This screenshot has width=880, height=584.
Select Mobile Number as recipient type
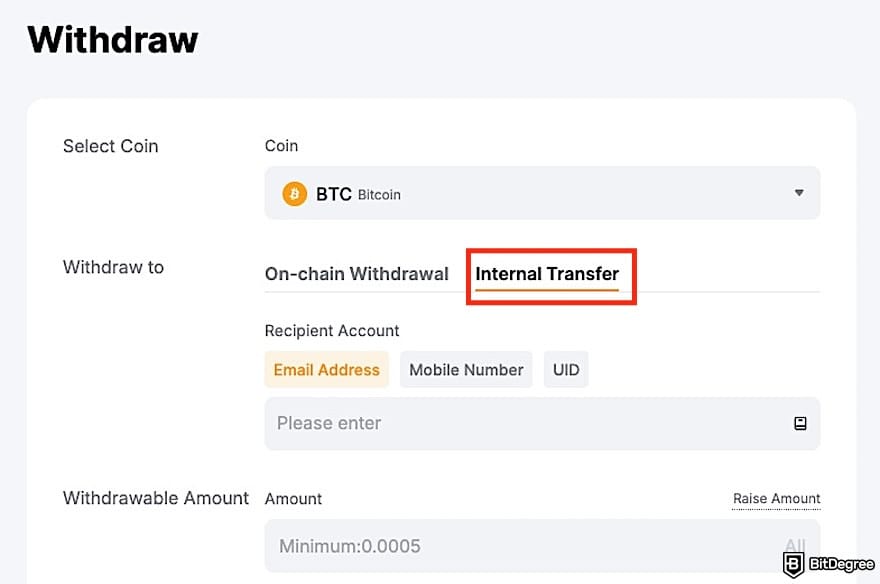pos(466,369)
